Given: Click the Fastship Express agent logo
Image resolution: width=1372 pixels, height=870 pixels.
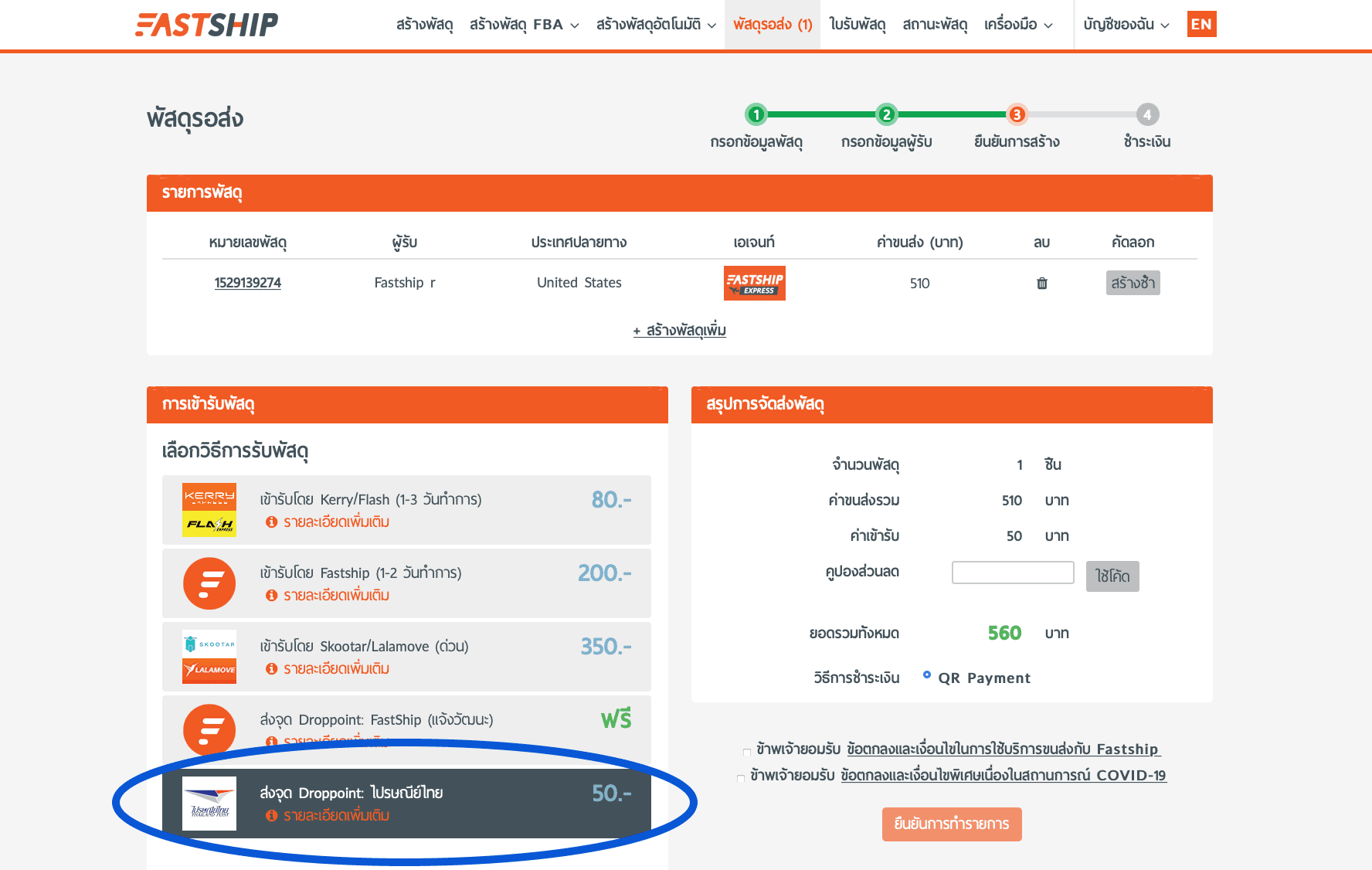Looking at the screenshot, I should click(754, 283).
